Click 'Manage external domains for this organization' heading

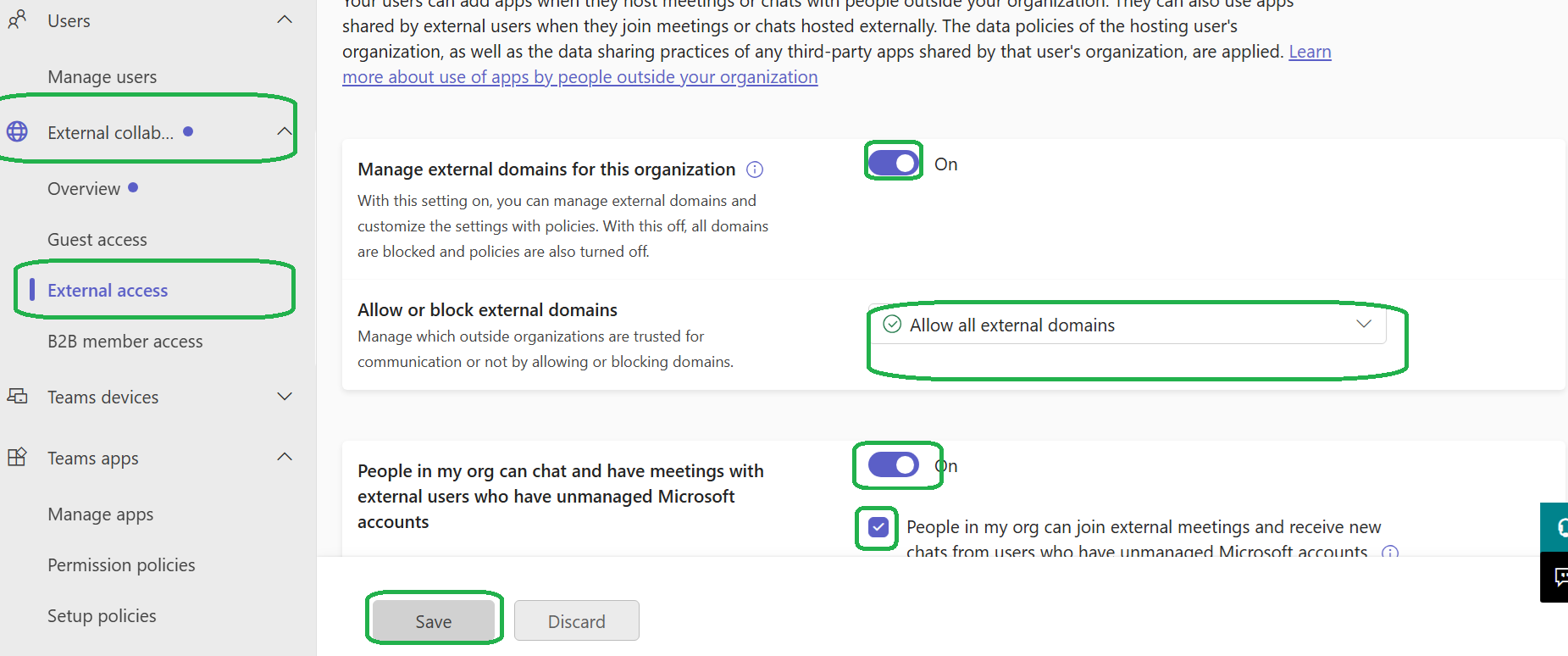coord(546,170)
